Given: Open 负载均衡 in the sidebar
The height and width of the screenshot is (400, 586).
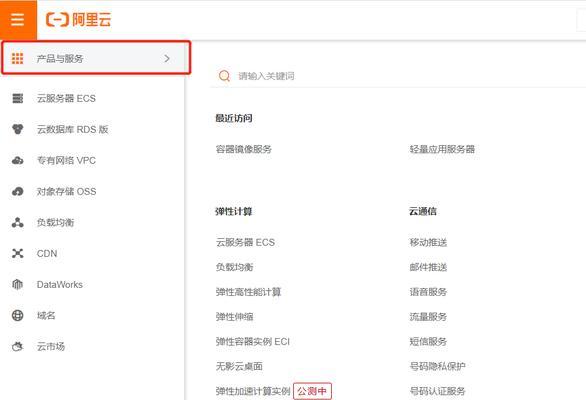Looking at the screenshot, I should (55, 222).
